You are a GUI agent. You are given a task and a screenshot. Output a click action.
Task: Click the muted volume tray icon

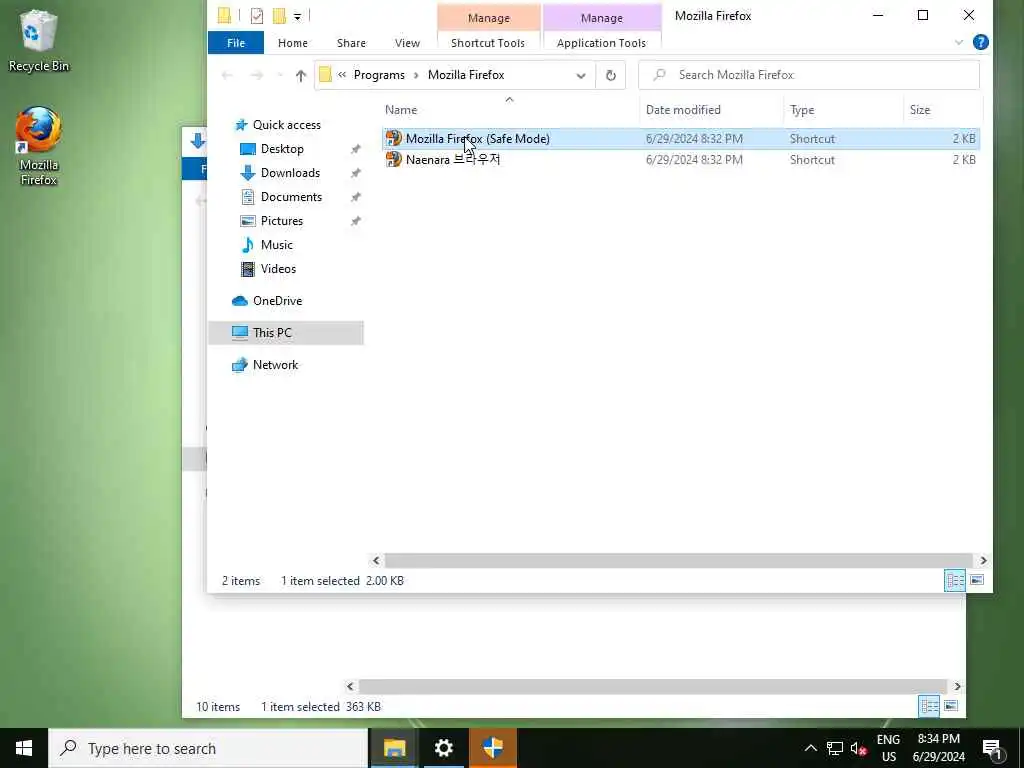(858, 748)
